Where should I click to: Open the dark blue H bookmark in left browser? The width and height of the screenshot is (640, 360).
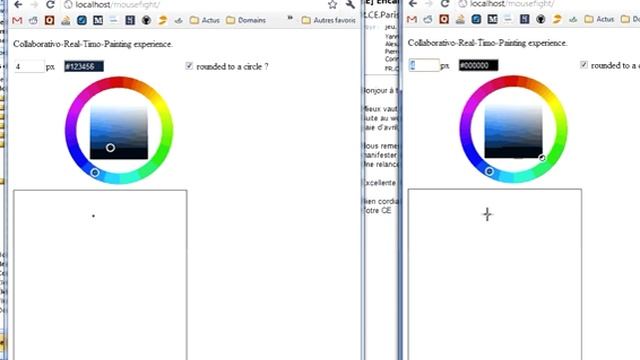[130, 20]
